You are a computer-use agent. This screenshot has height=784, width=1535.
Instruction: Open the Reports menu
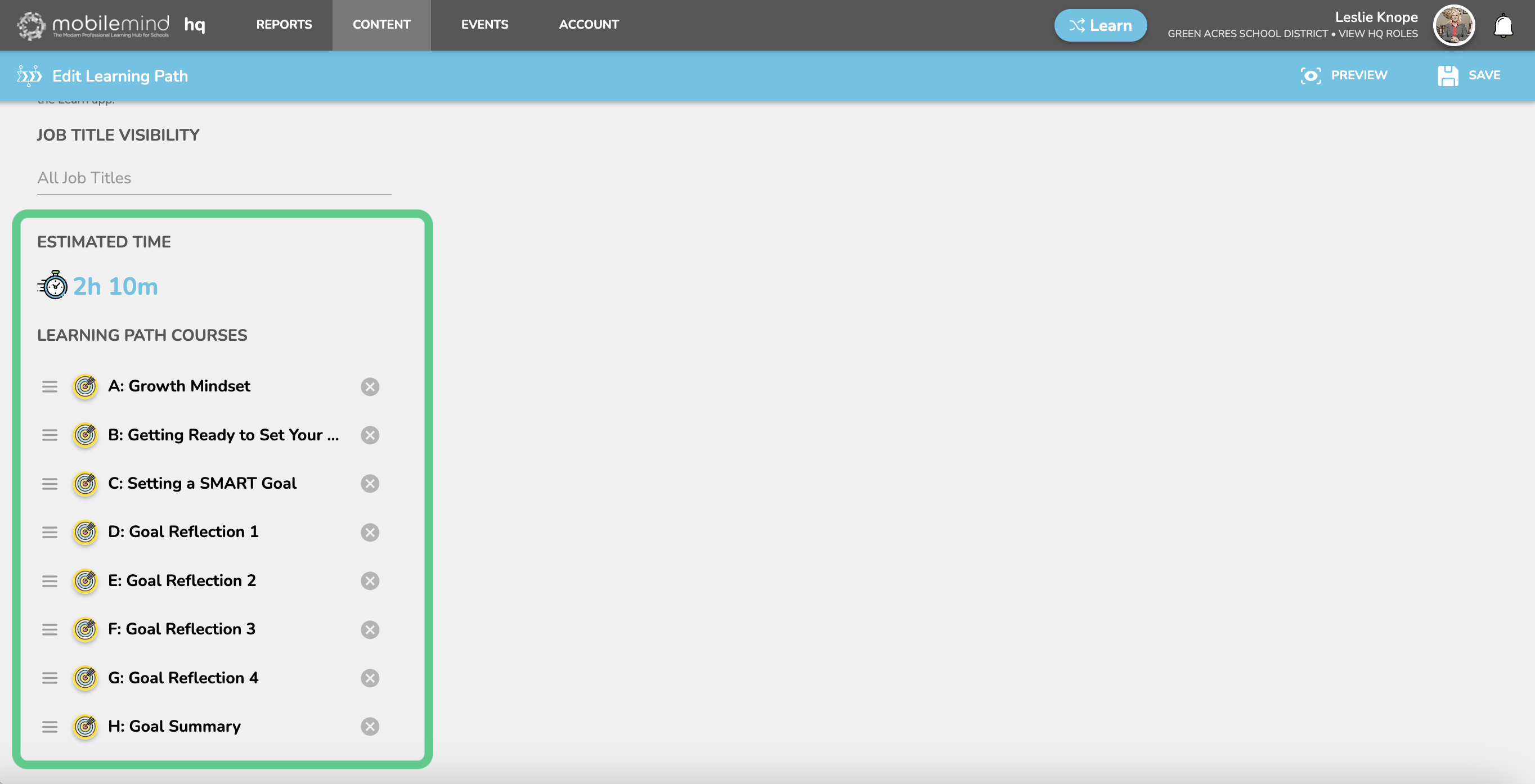(x=284, y=24)
